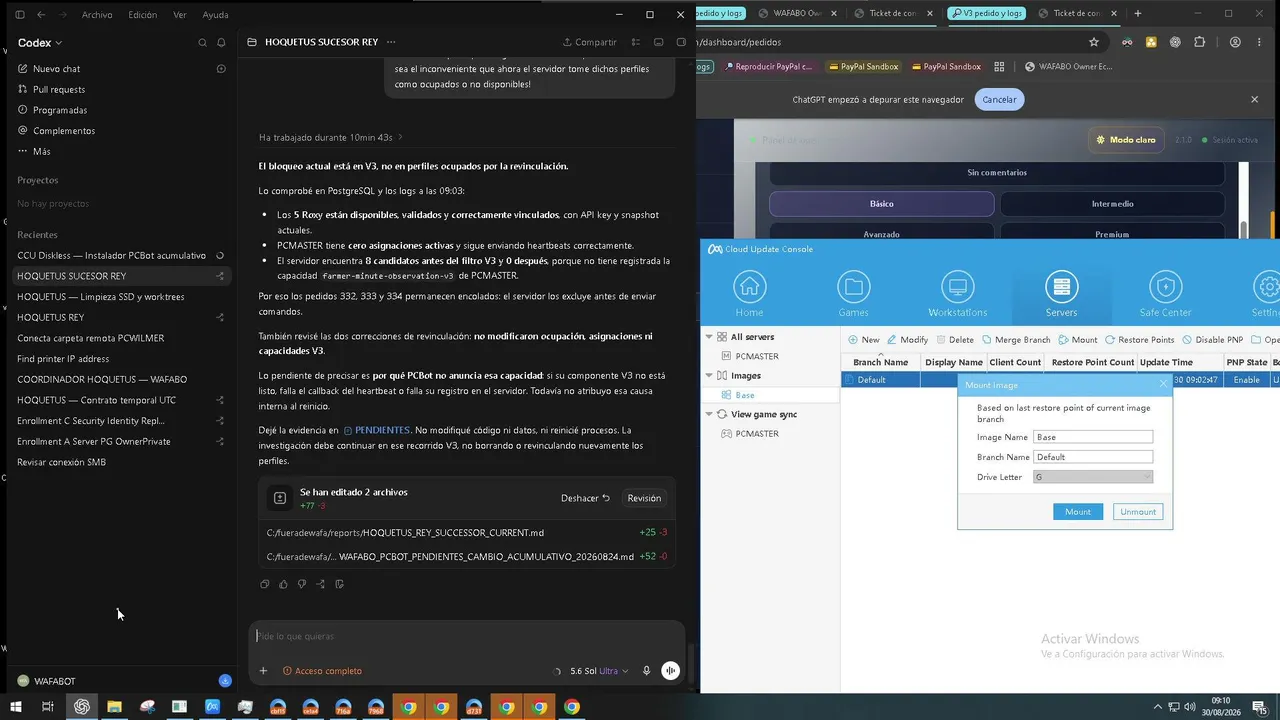Click the Revisión button
The image size is (1280, 720).
tap(644, 498)
